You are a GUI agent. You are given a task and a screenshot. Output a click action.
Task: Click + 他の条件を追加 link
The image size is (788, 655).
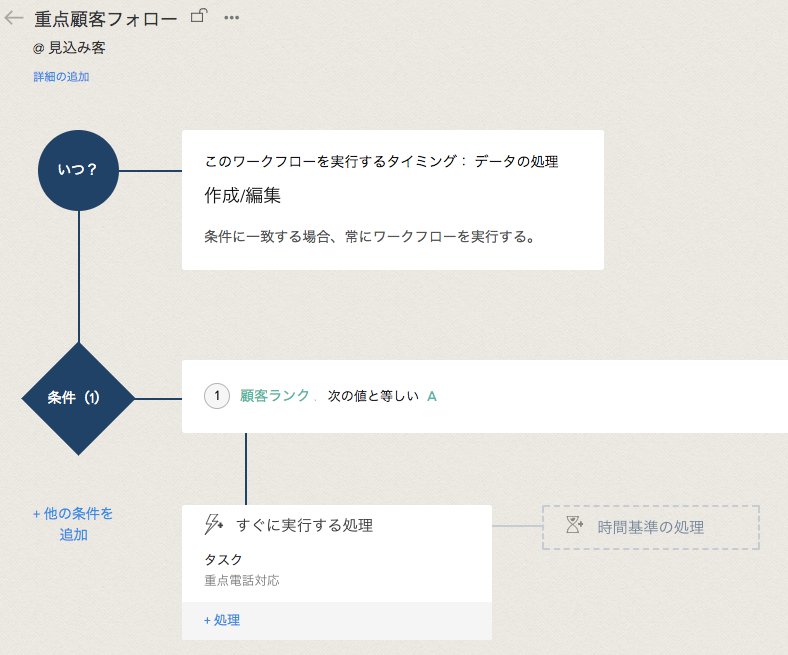coord(73,524)
